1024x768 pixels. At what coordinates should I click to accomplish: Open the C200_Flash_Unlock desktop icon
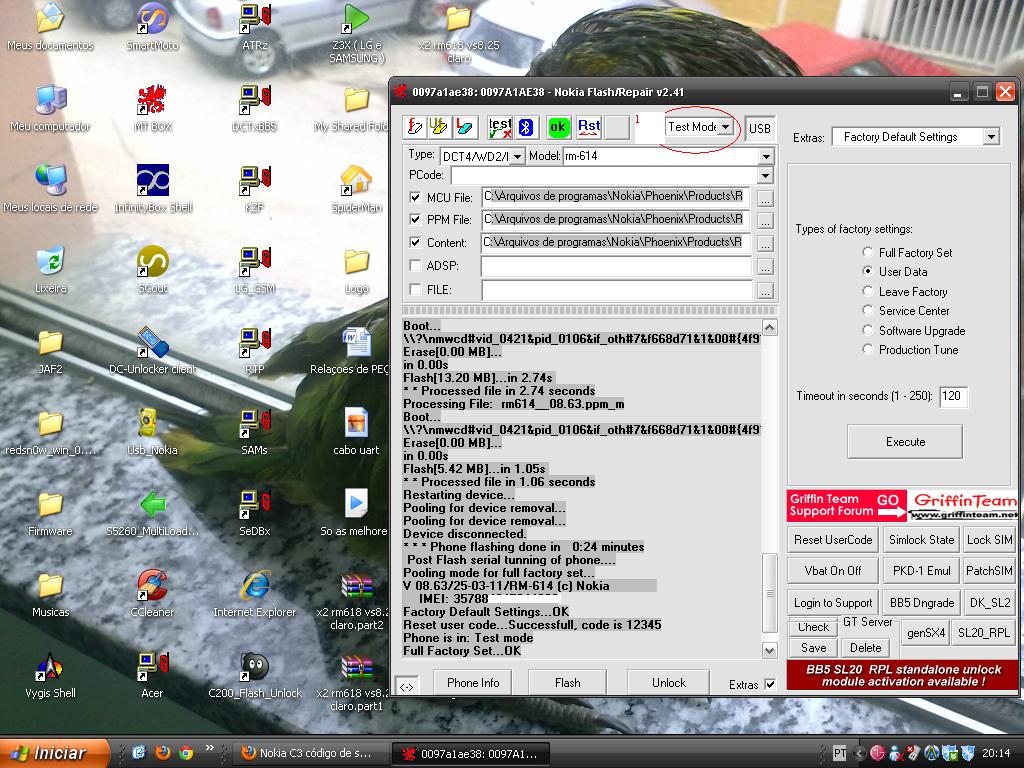(255, 675)
